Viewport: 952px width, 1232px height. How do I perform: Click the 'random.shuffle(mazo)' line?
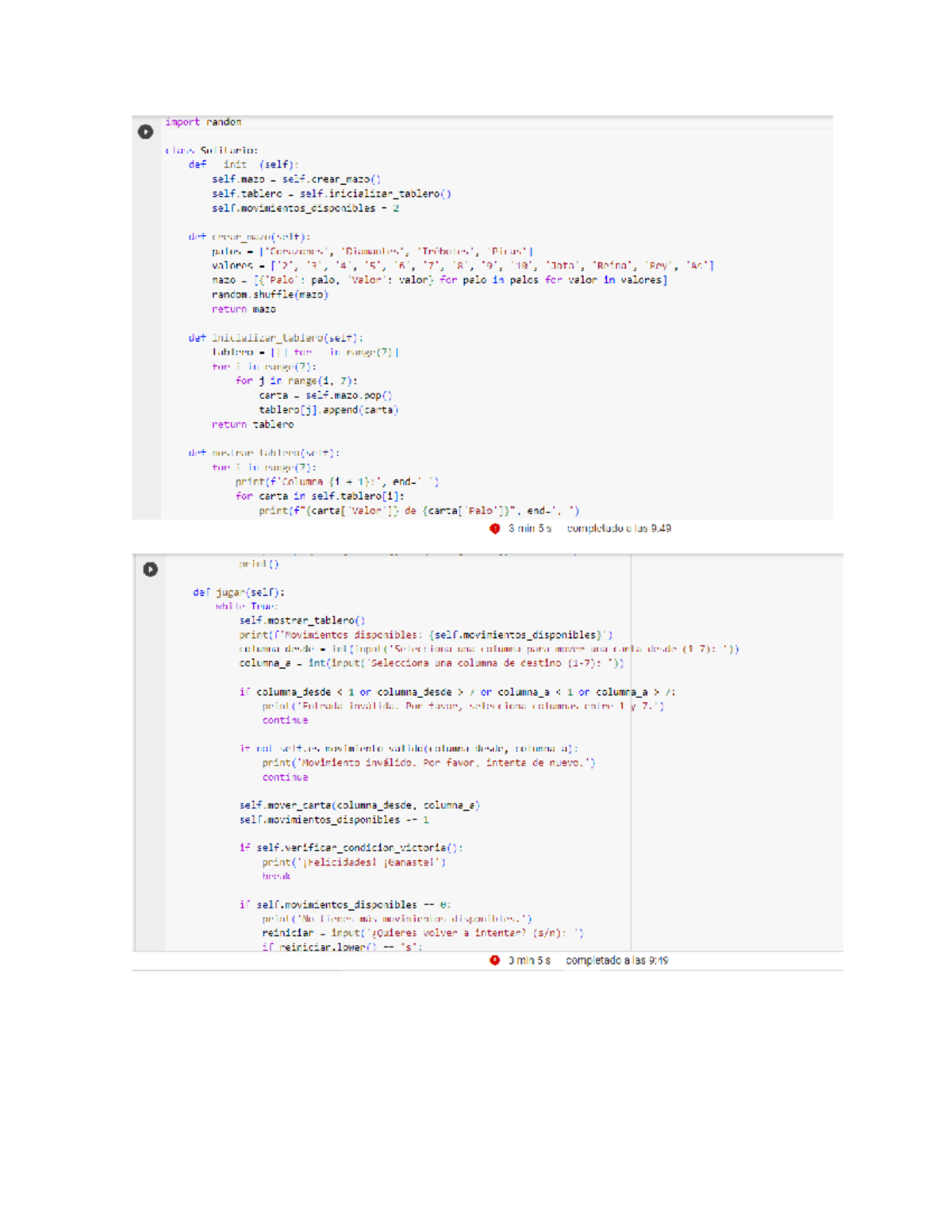(270, 294)
